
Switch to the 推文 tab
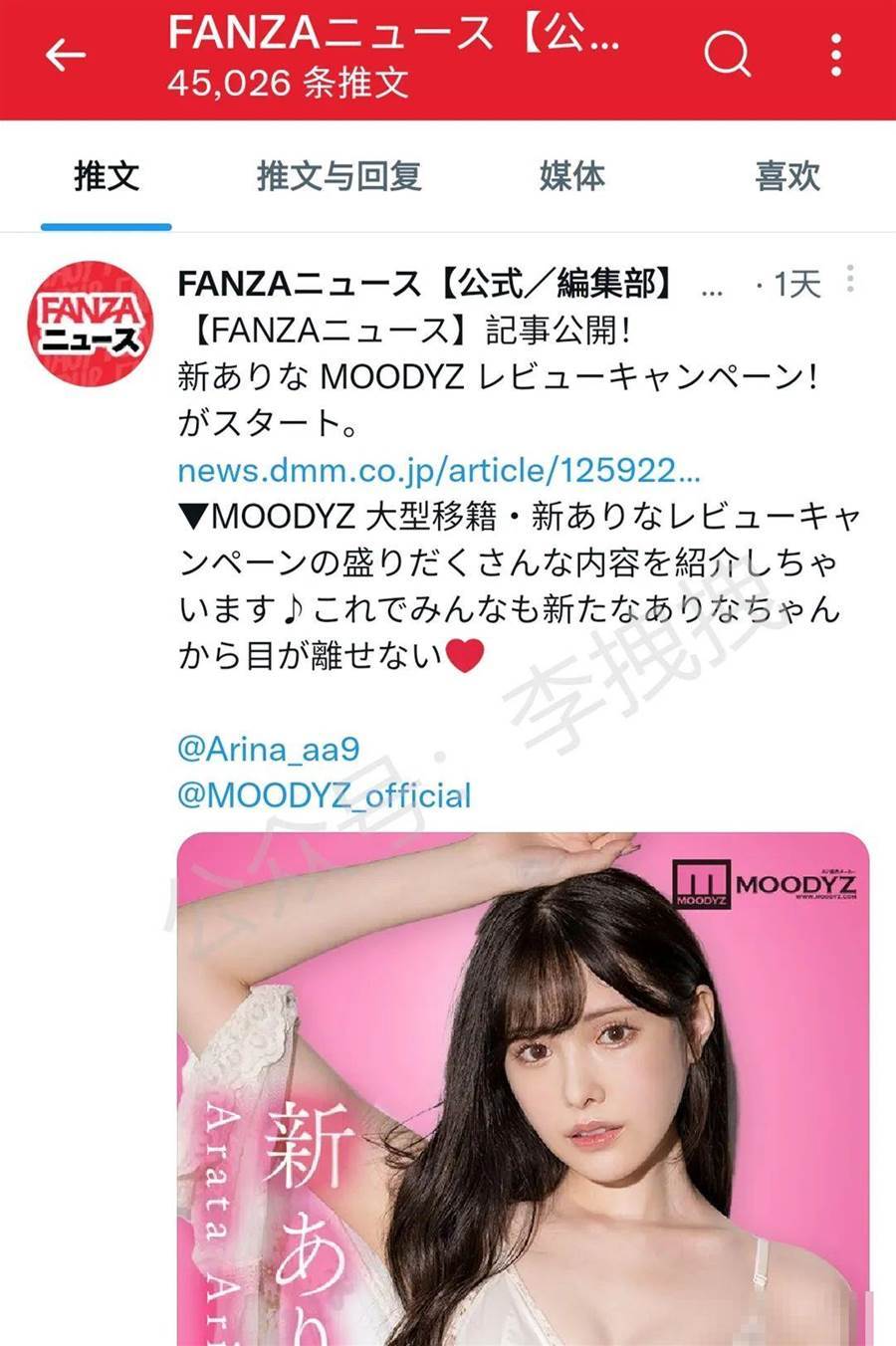coord(107,176)
